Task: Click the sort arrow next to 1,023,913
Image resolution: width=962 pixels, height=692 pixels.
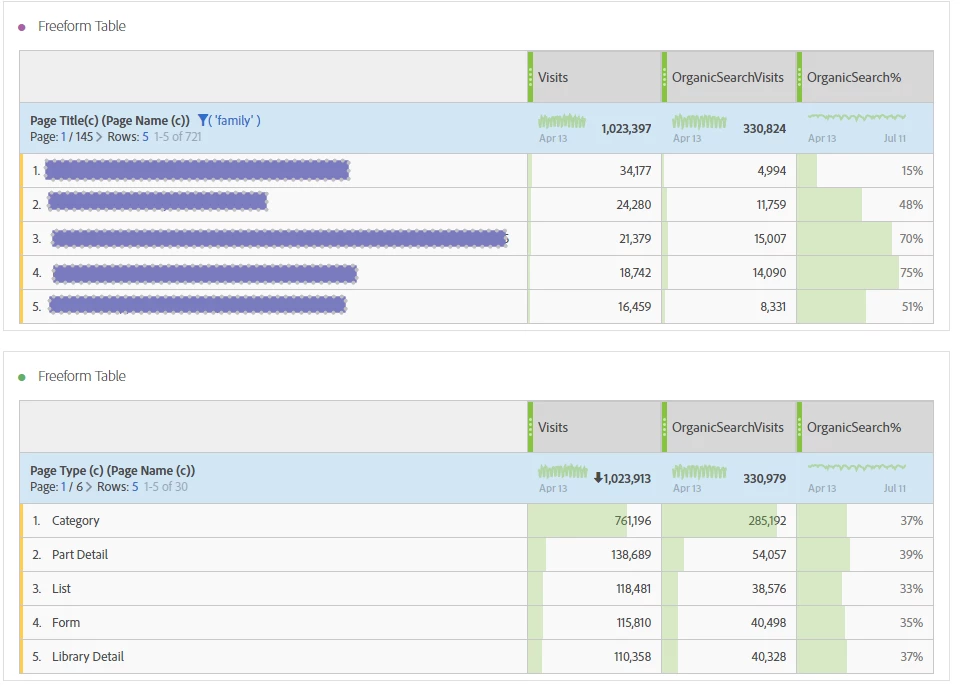Action: coord(598,477)
